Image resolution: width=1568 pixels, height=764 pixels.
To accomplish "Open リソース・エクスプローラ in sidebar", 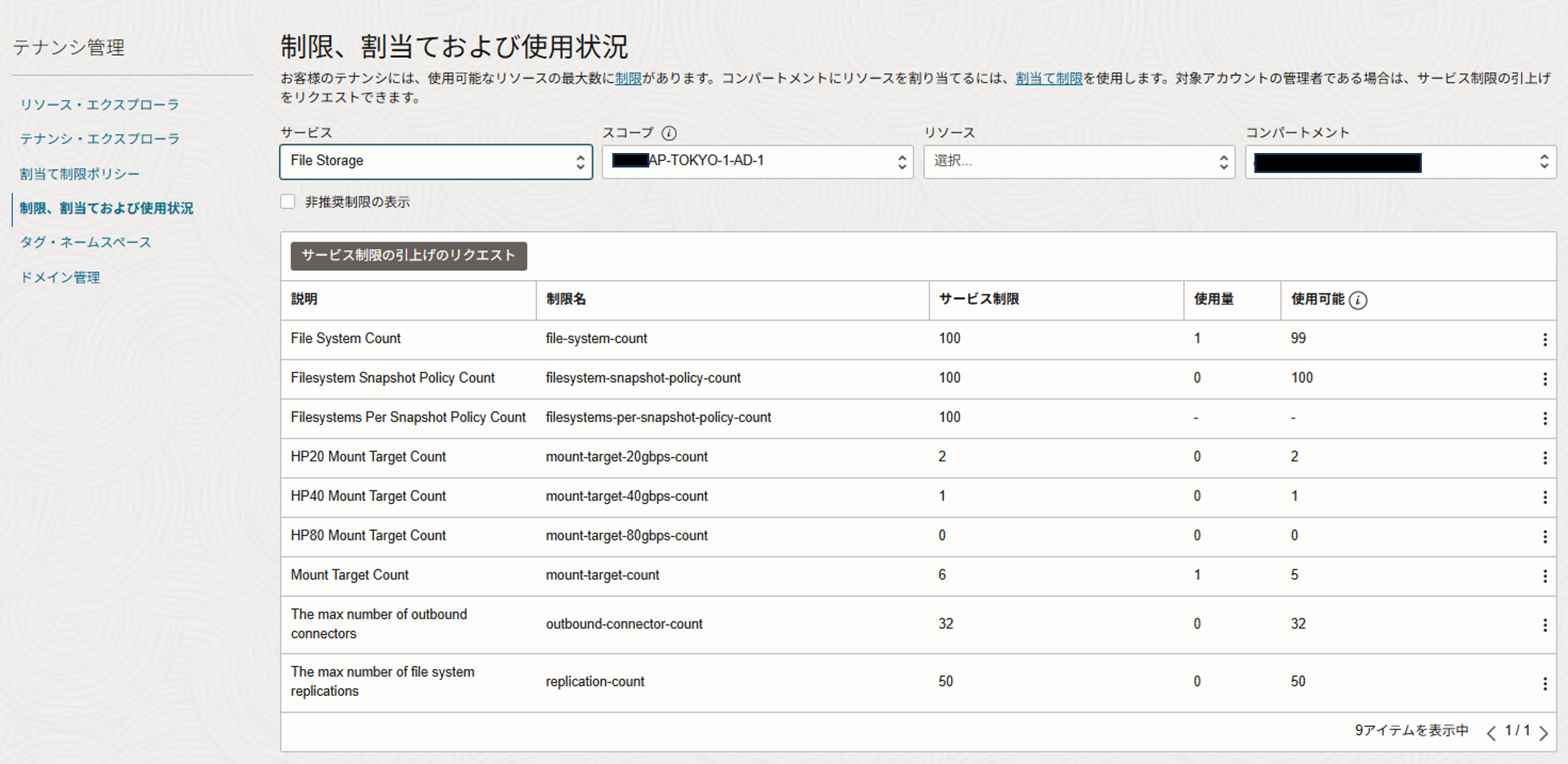I will 100,105.
